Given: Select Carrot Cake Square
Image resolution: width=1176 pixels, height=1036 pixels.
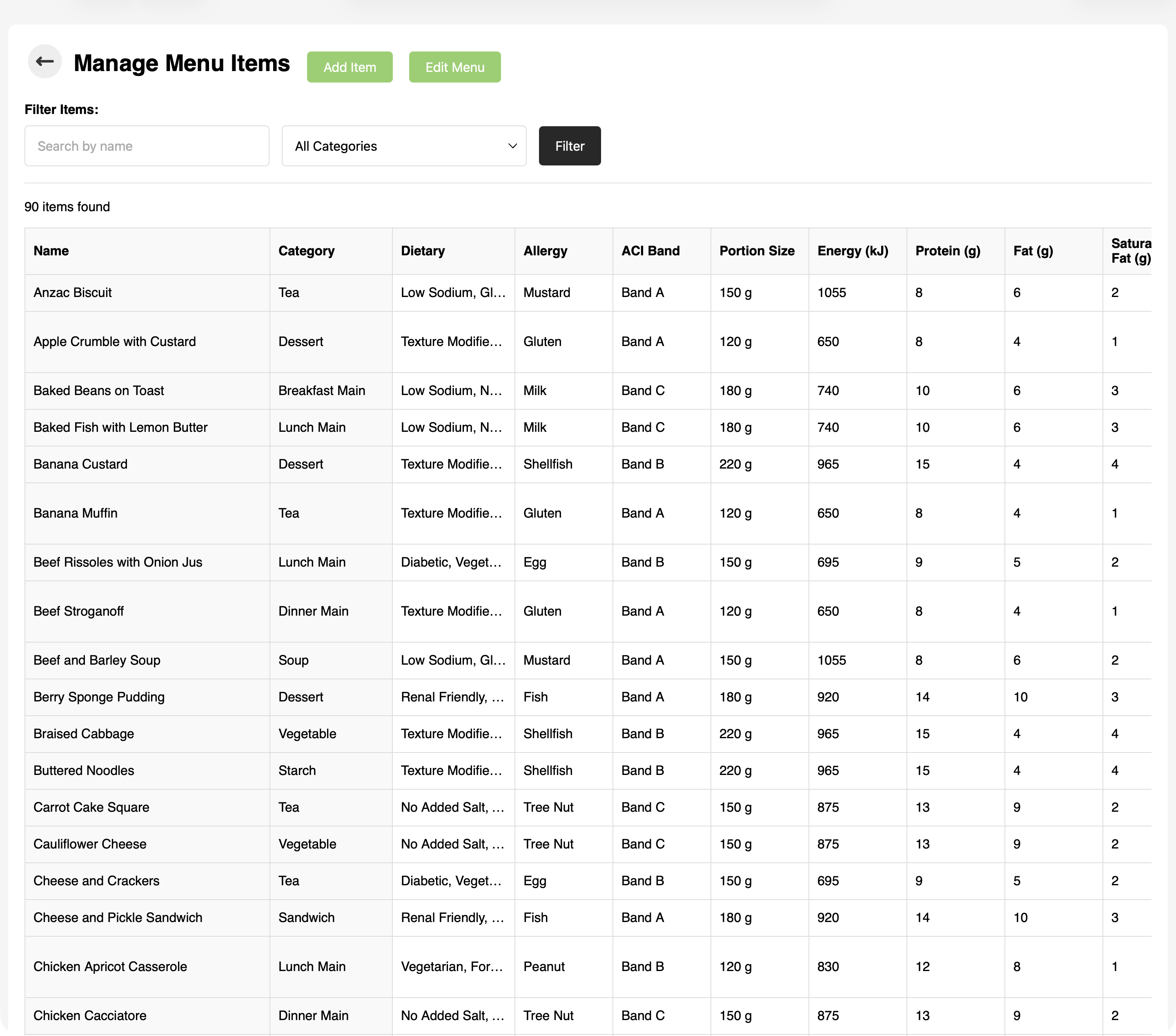Looking at the screenshot, I should point(91,807).
